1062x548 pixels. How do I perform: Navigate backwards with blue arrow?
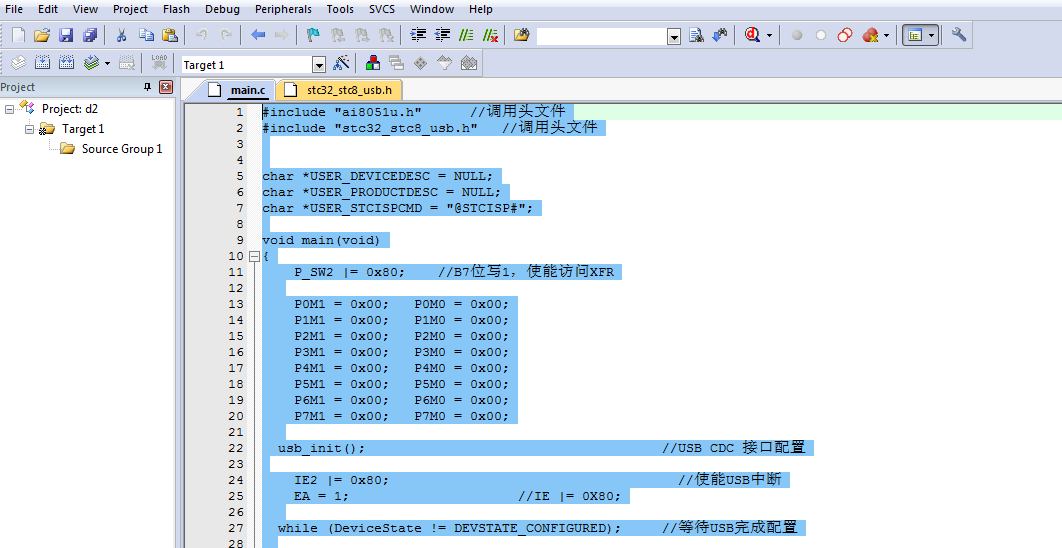[258, 35]
